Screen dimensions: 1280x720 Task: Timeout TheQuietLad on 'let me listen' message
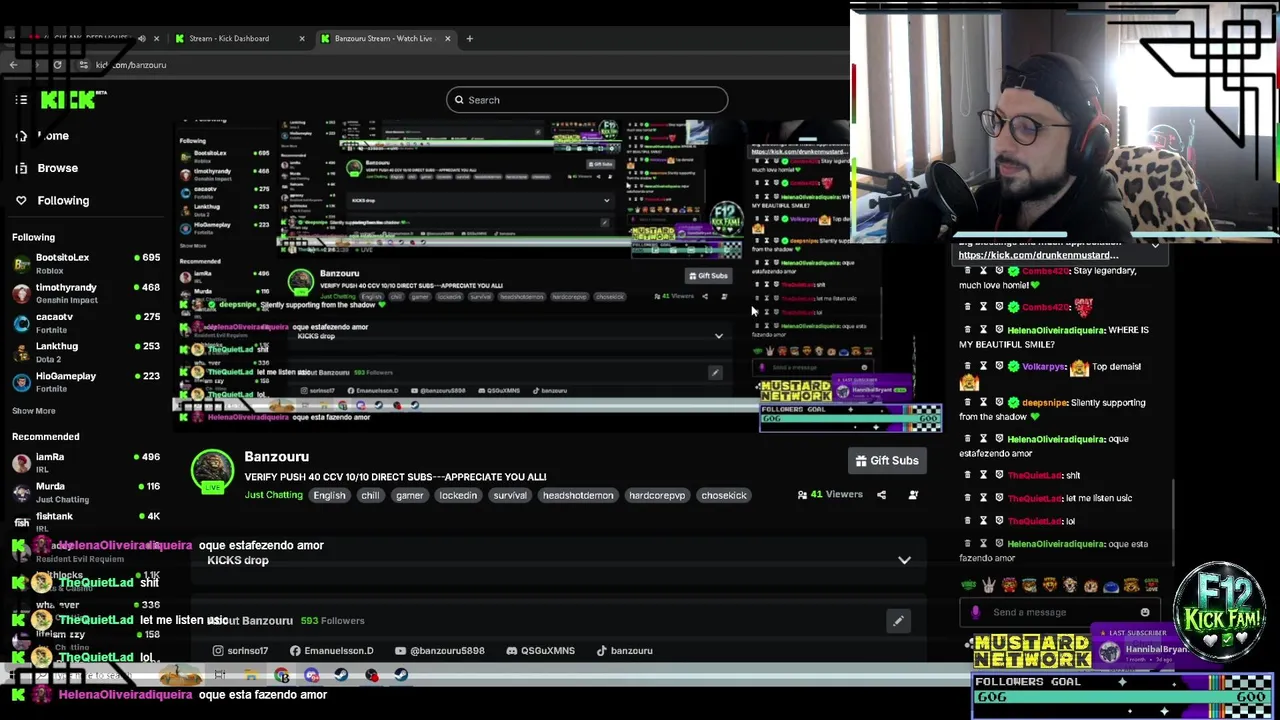click(983, 498)
